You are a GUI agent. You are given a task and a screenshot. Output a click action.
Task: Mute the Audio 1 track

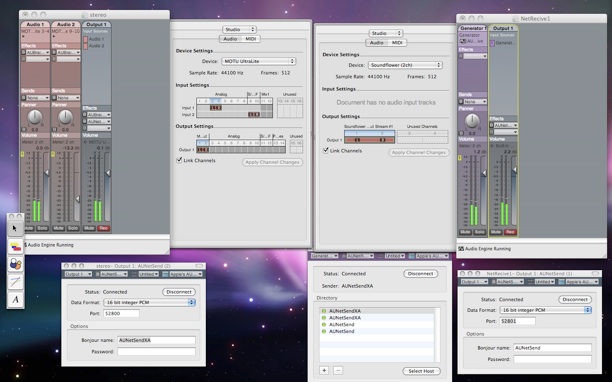coord(28,228)
